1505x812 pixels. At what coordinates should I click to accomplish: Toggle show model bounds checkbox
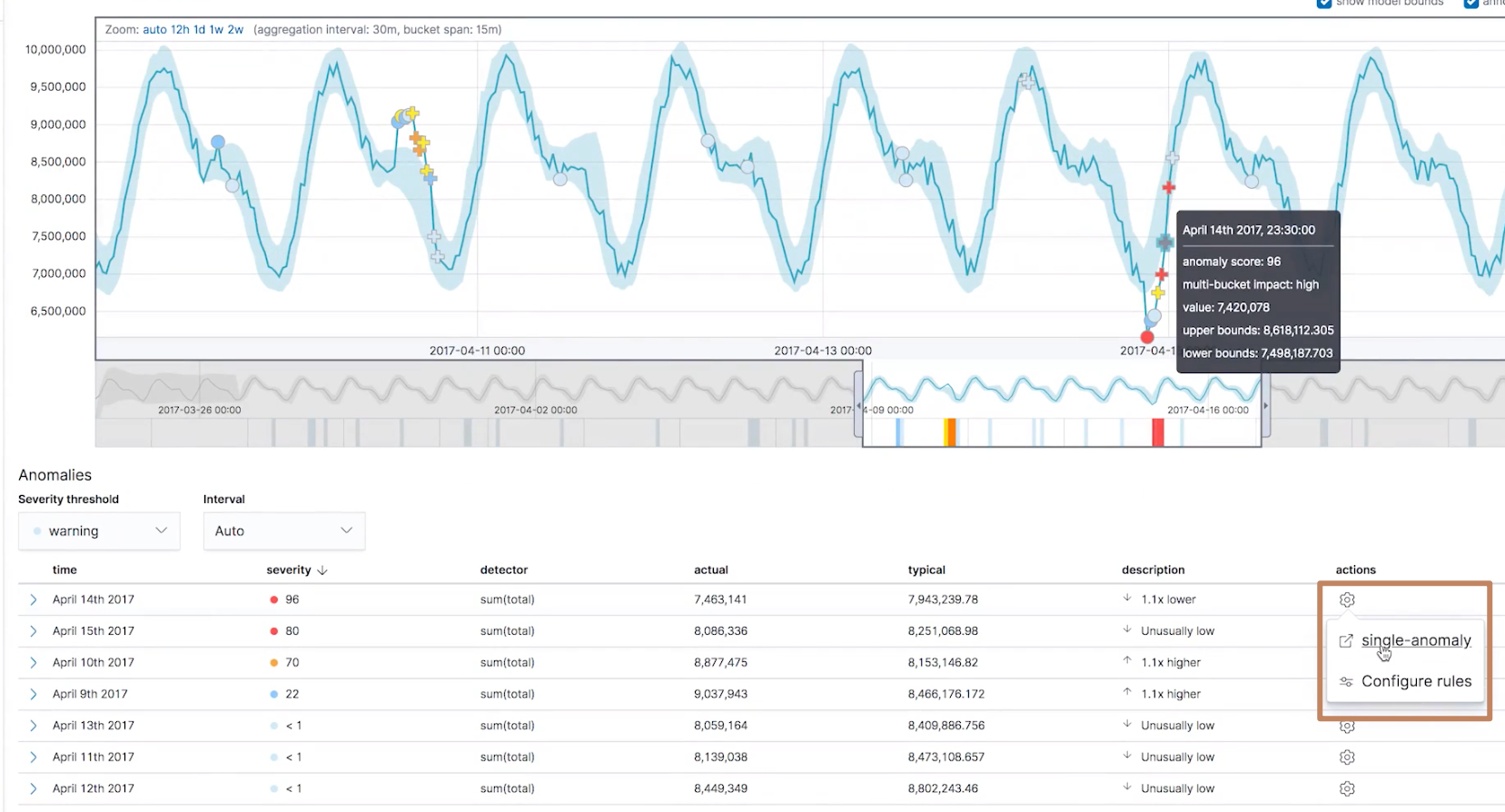coord(1324,4)
